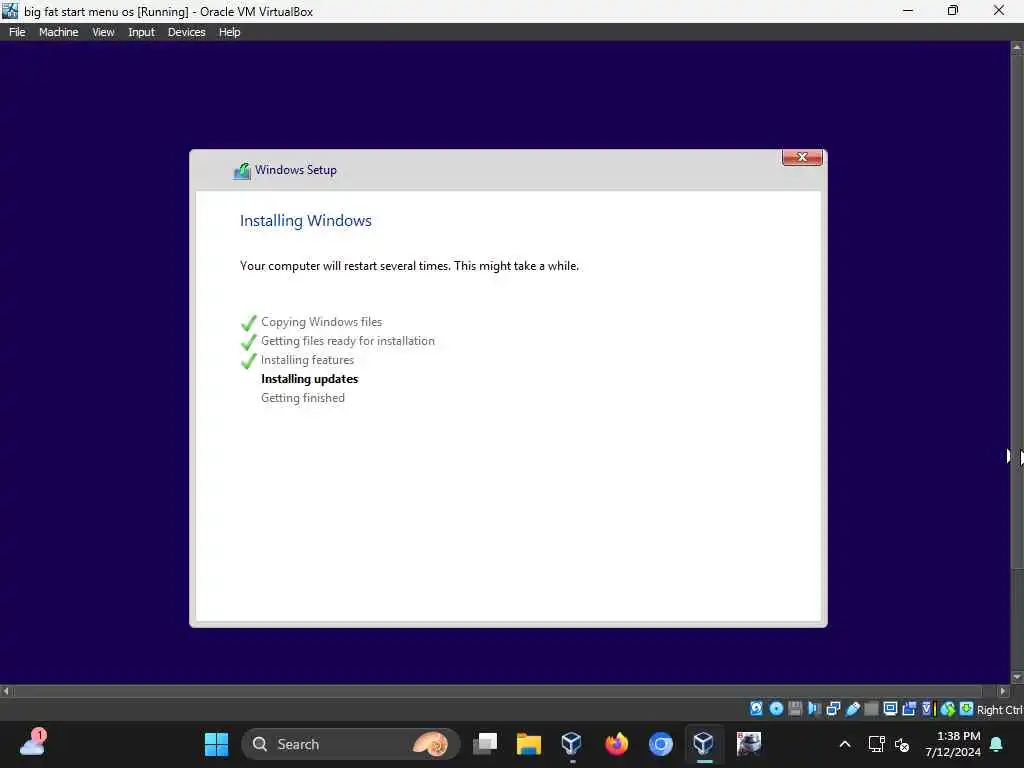Open the last pinned app beside the active VM icon
The height and width of the screenshot is (768, 1024).
(x=748, y=744)
